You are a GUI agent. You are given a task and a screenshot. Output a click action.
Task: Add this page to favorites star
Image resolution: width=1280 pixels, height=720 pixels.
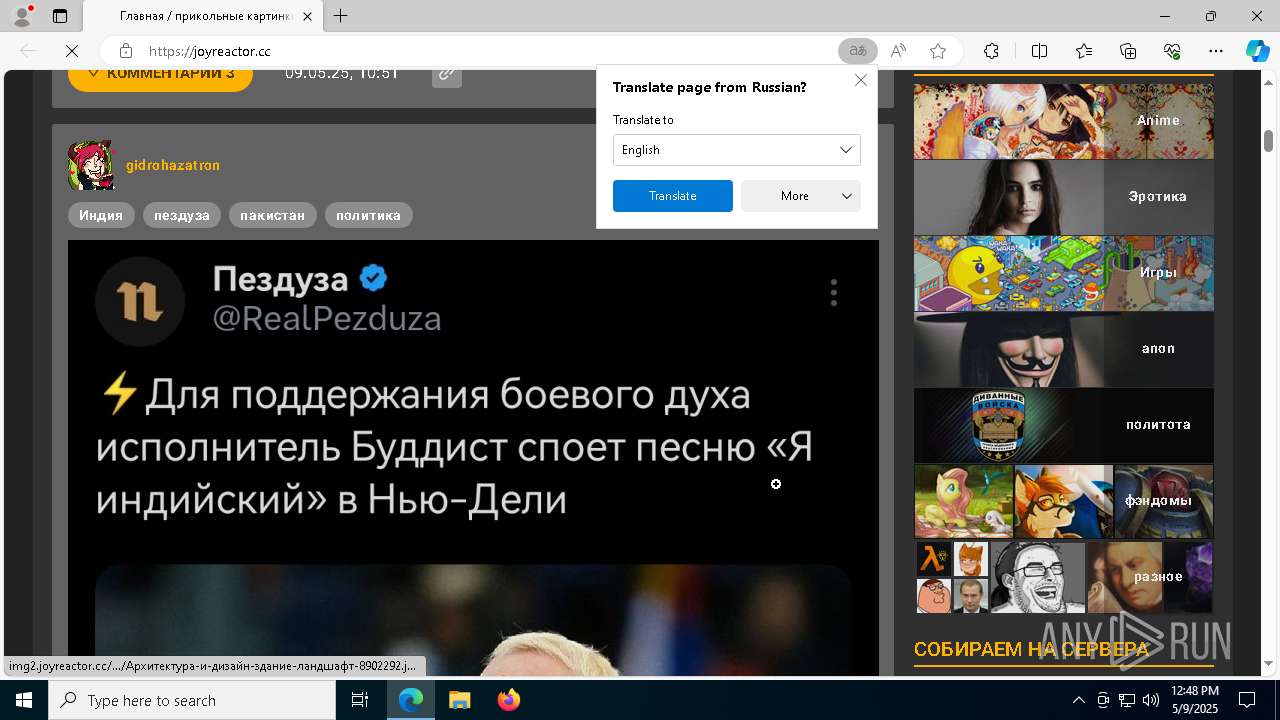pos(938,51)
